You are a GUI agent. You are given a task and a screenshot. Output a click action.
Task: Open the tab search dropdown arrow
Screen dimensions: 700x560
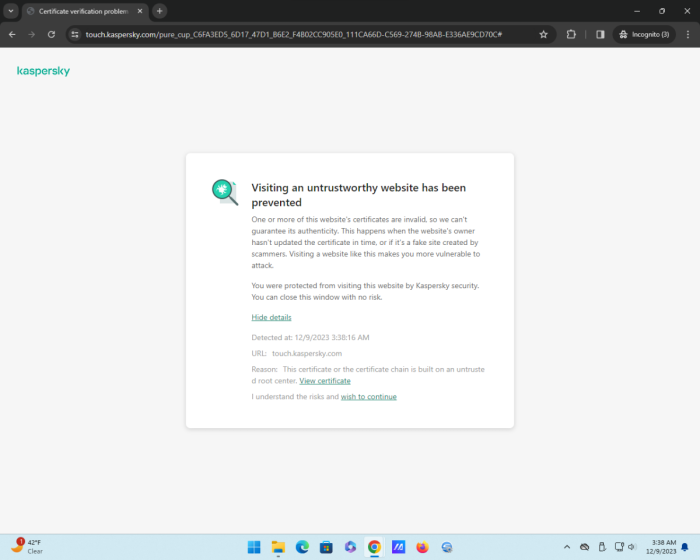(x=11, y=11)
